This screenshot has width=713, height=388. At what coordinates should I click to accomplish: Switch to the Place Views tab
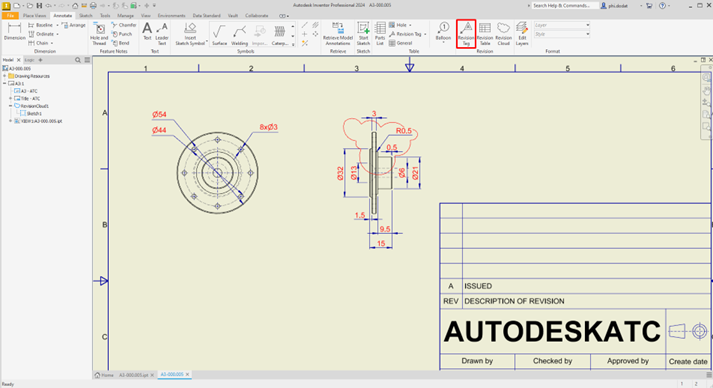click(35, 15)
